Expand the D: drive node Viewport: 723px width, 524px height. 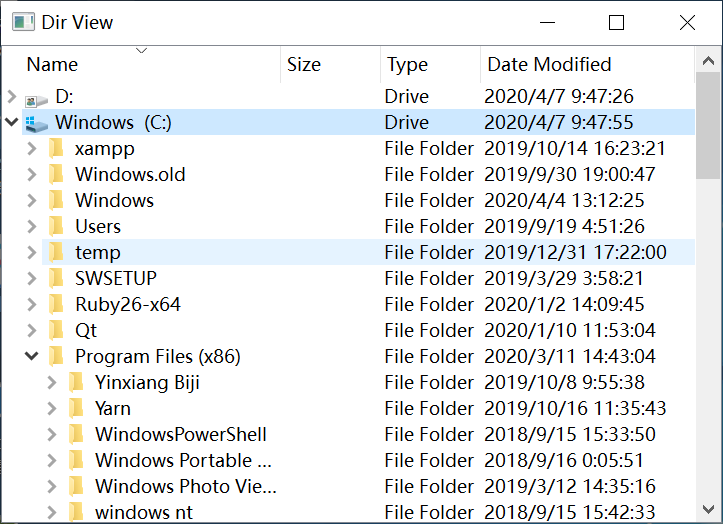coord(12,97)
